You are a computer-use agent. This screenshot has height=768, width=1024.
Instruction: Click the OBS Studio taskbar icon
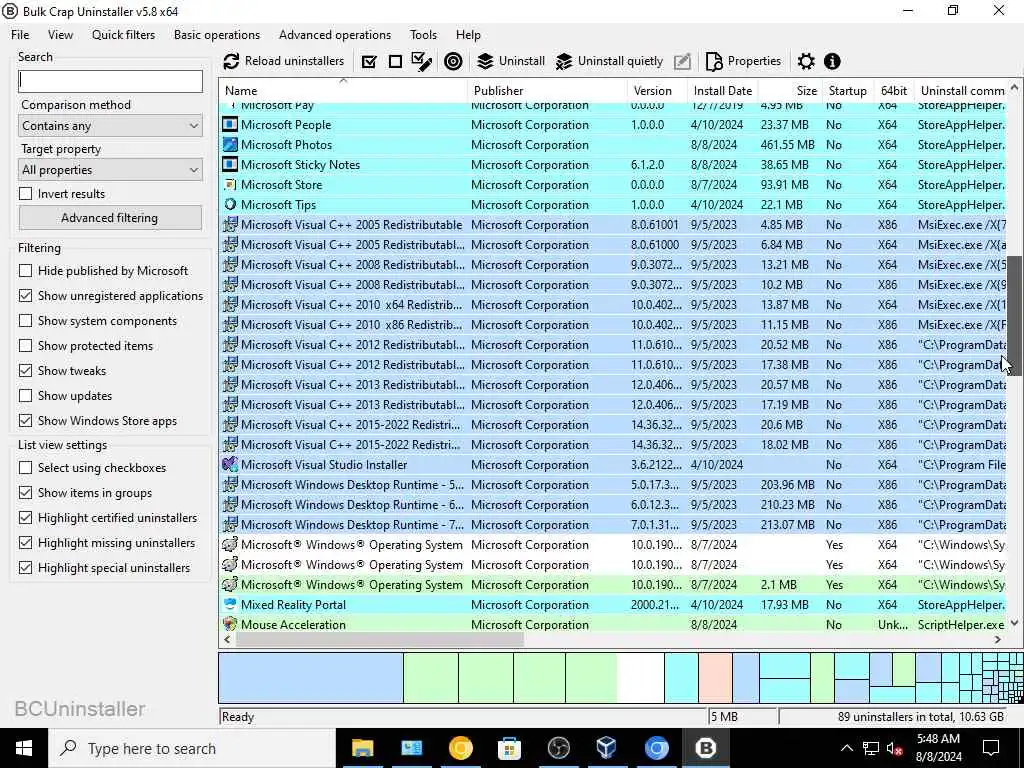click(x=558, y=748)
